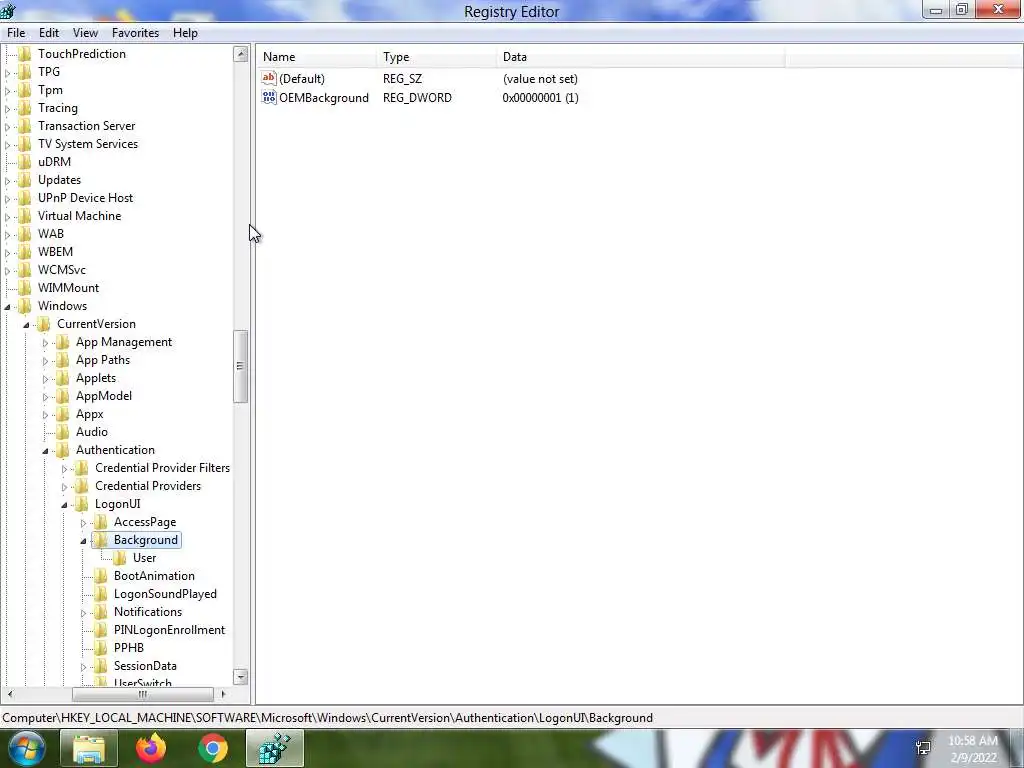The image size is (1024, 768).
Task: Collapse the Background key
Action: [x=84, y=541]
